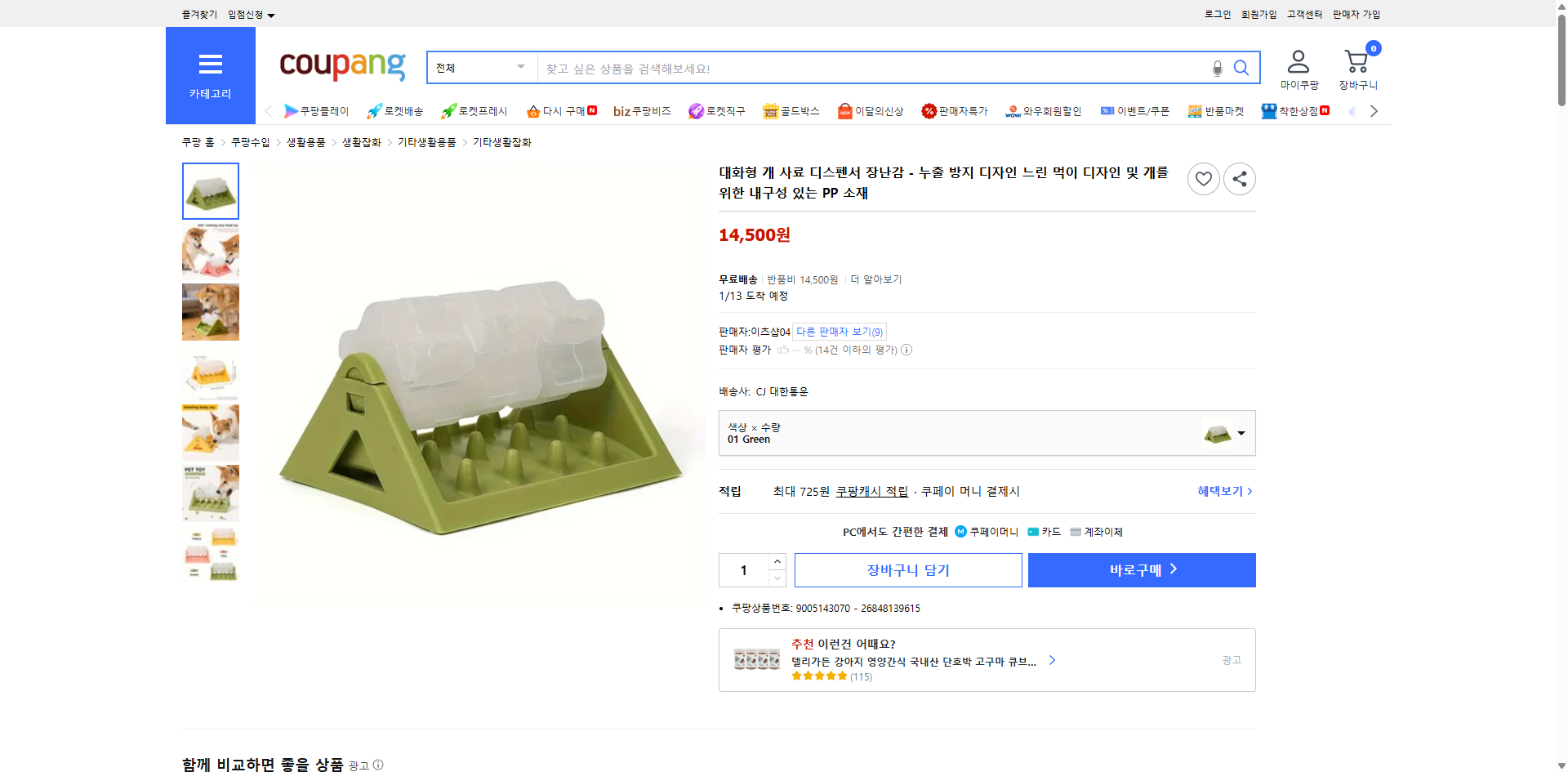Open the 카테고리 hamburger menu
This screenshot has width=1568, height=772.
[x=210, y=65]
